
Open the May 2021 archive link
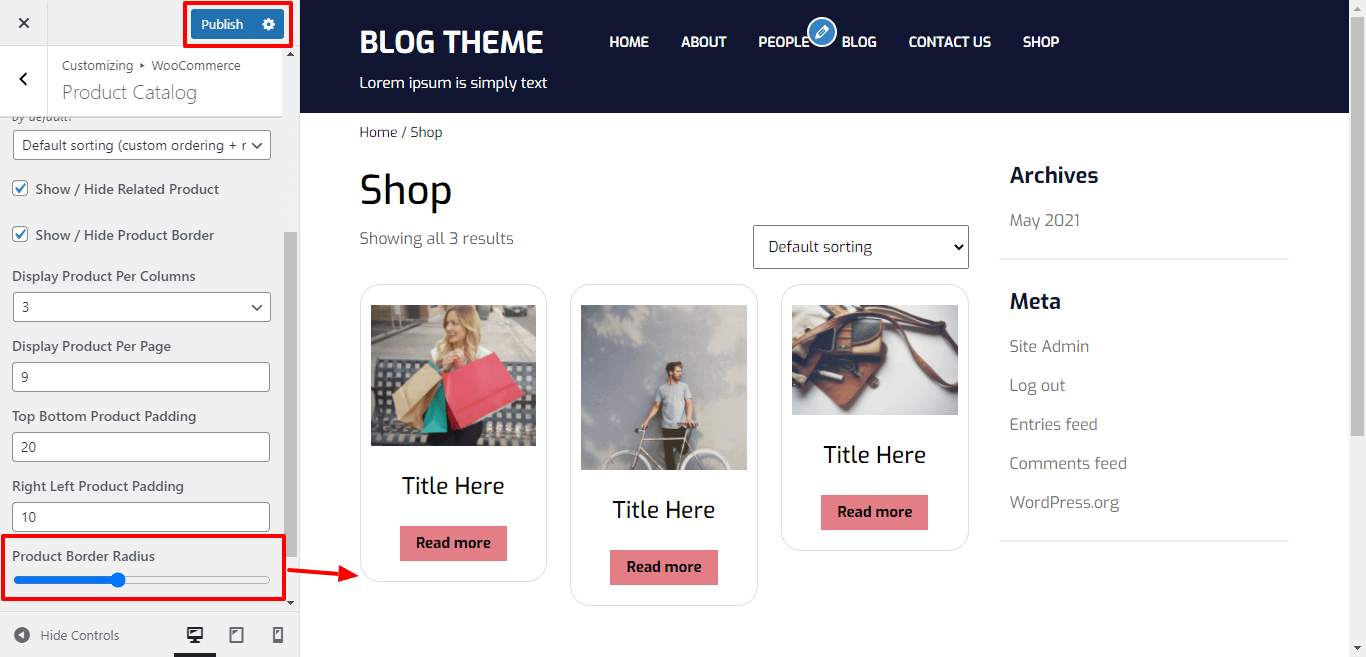(1045, 220)
